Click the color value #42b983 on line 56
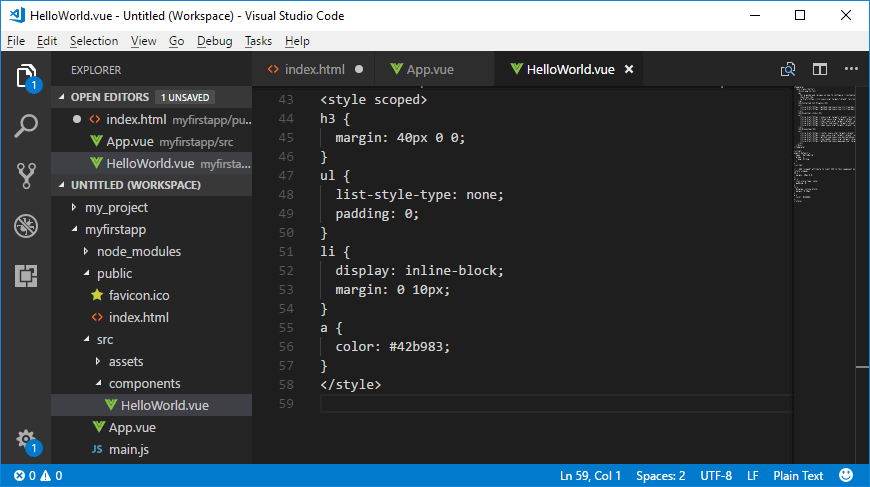The width and height of the screenshot is (870, 487). pyautogui.click(x=416, y=346)
